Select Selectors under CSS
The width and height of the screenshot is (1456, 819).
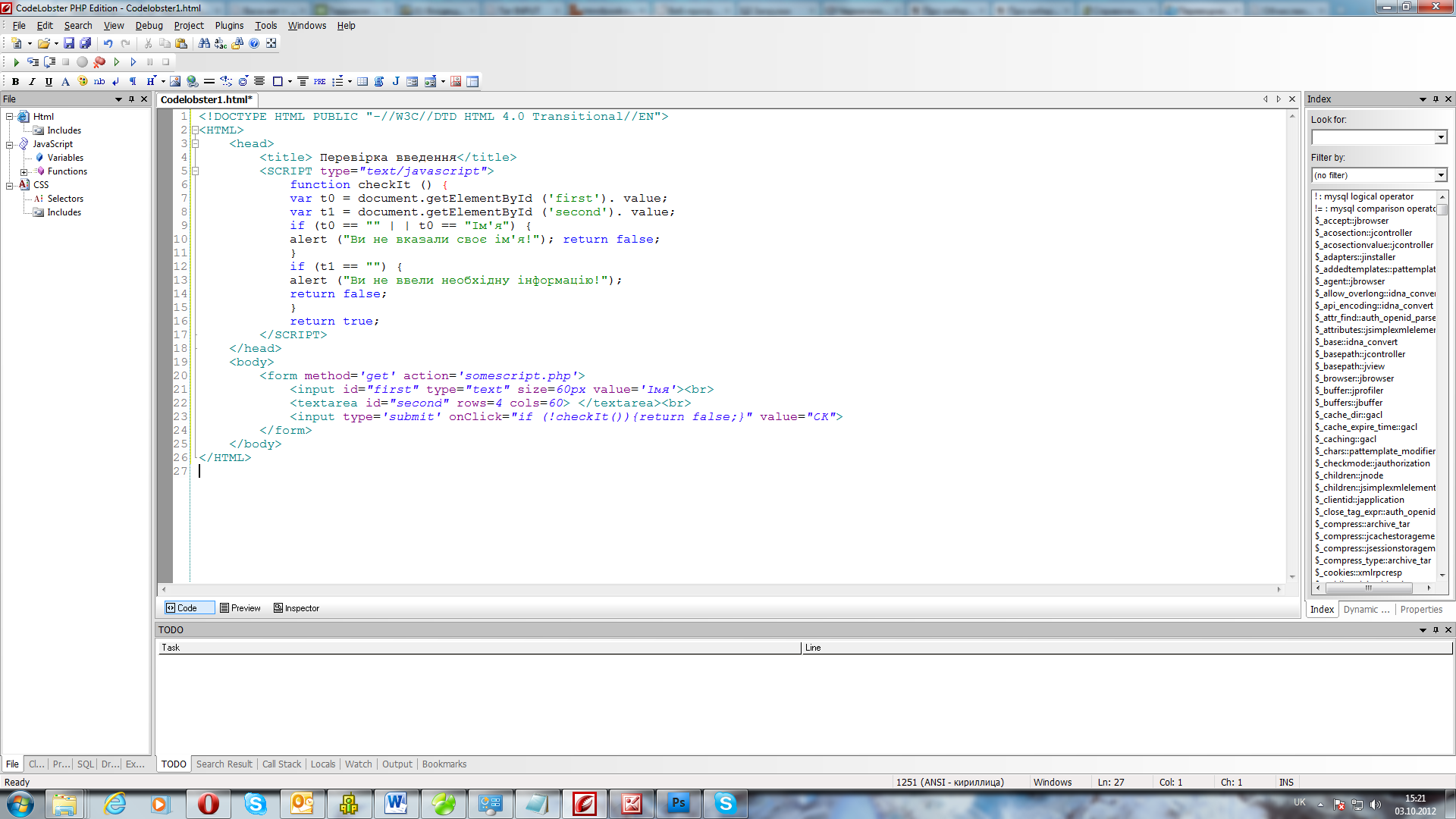[65, 199]
